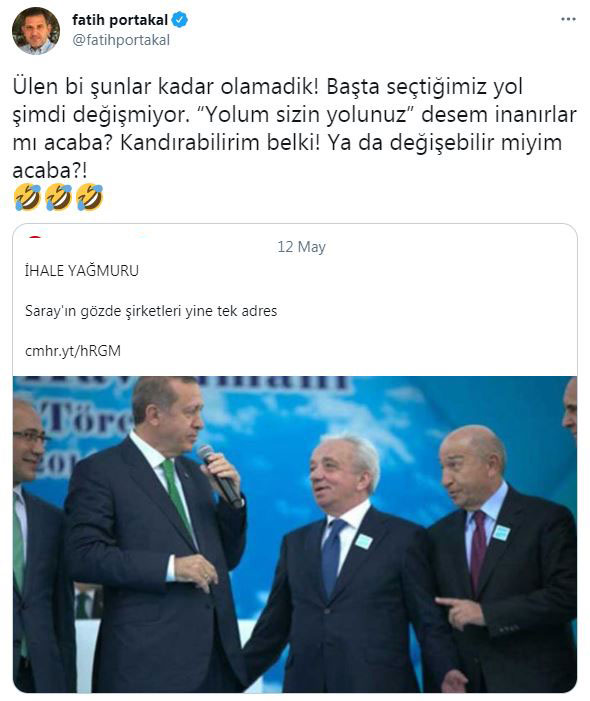Open the three-dot more options menu

(568, 19)
